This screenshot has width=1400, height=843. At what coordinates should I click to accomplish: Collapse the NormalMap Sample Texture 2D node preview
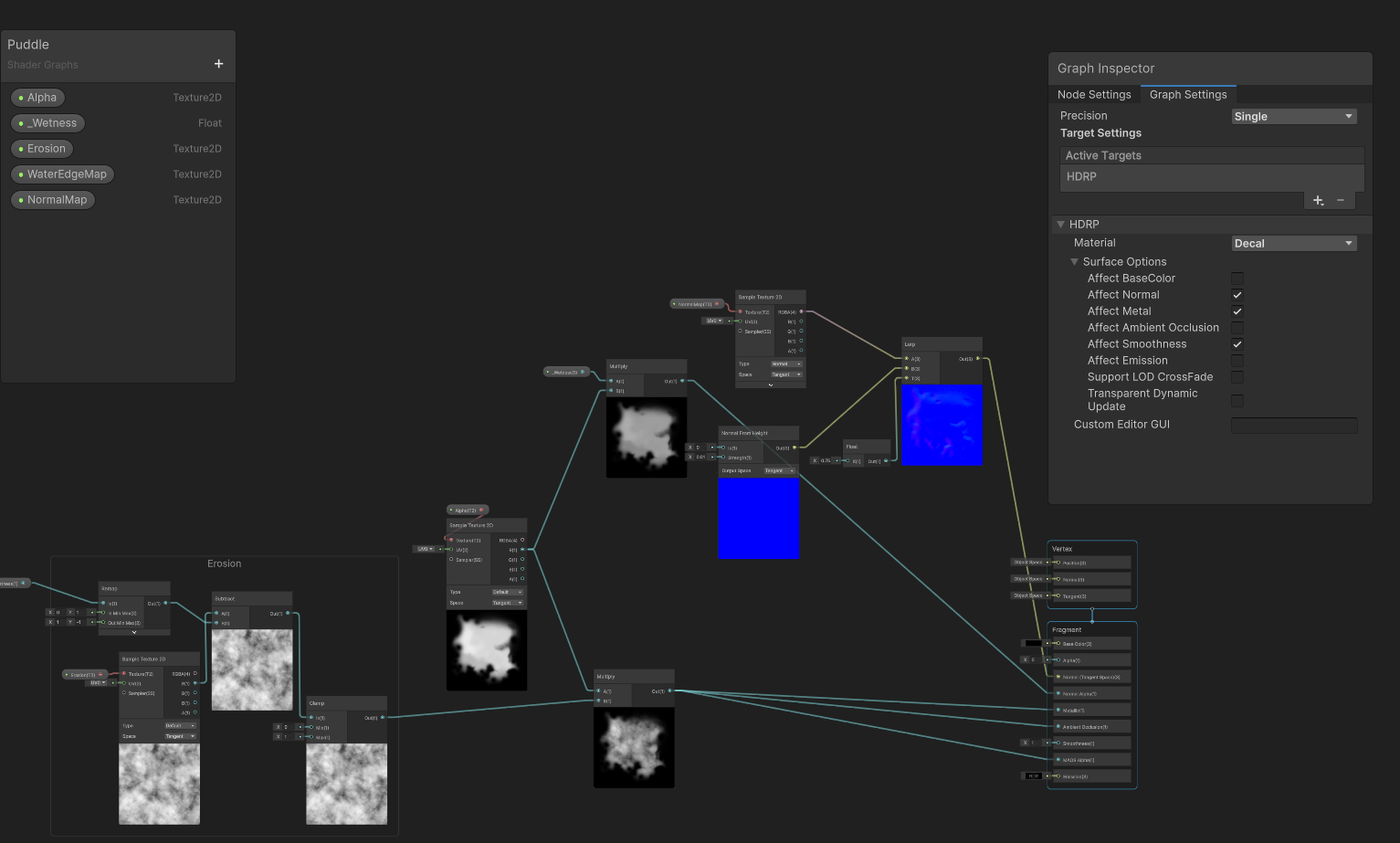[770, 385]
